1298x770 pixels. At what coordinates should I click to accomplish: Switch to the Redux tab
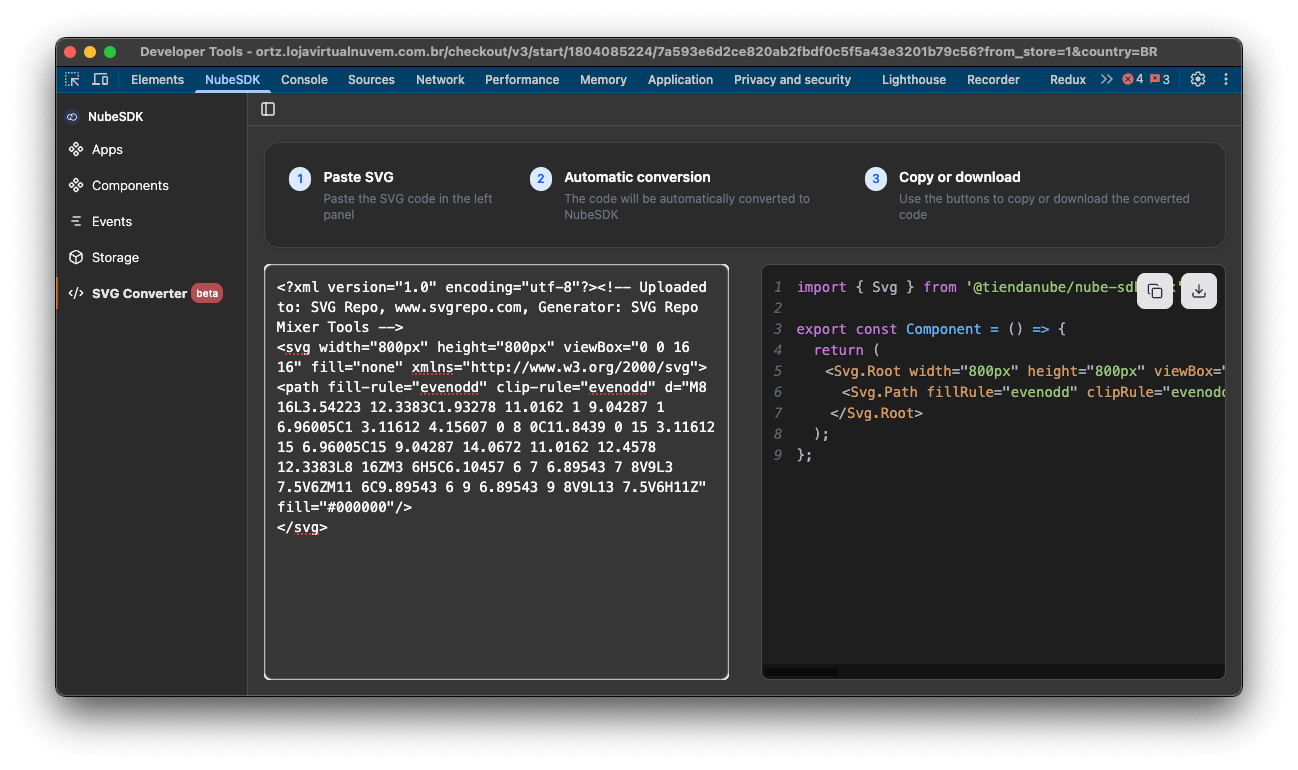coord(1067,79)
